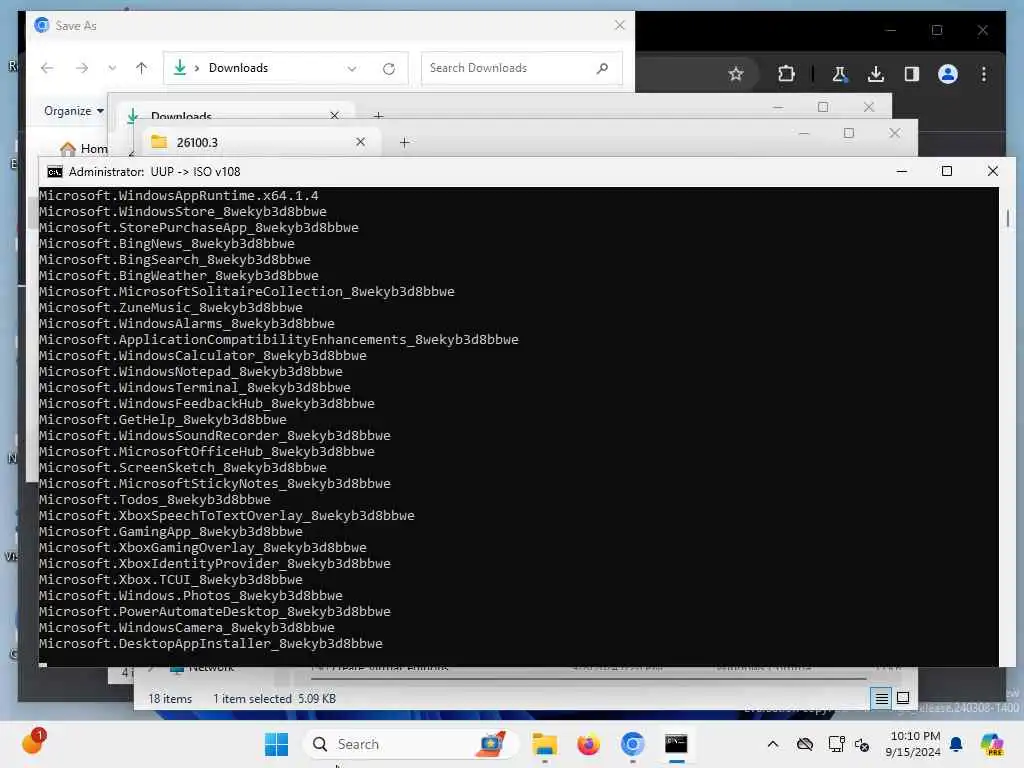
Task: Select Home in the Save As sidebar
Action: (x=84, y=149)
